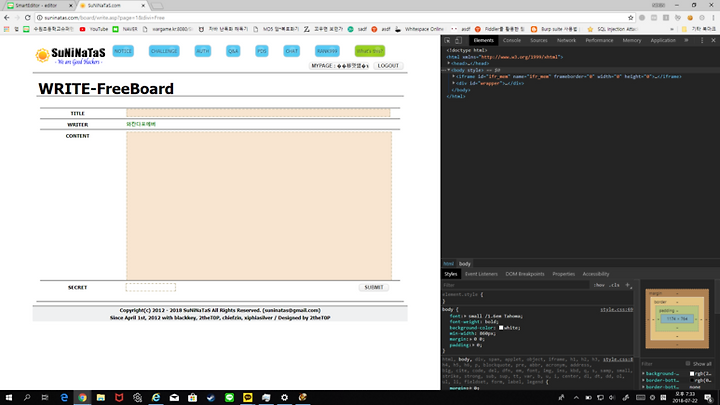Toggle the device toolbar icon in DevTools
The height and width of the screenshot is (405, 720).
click(458, 40)
